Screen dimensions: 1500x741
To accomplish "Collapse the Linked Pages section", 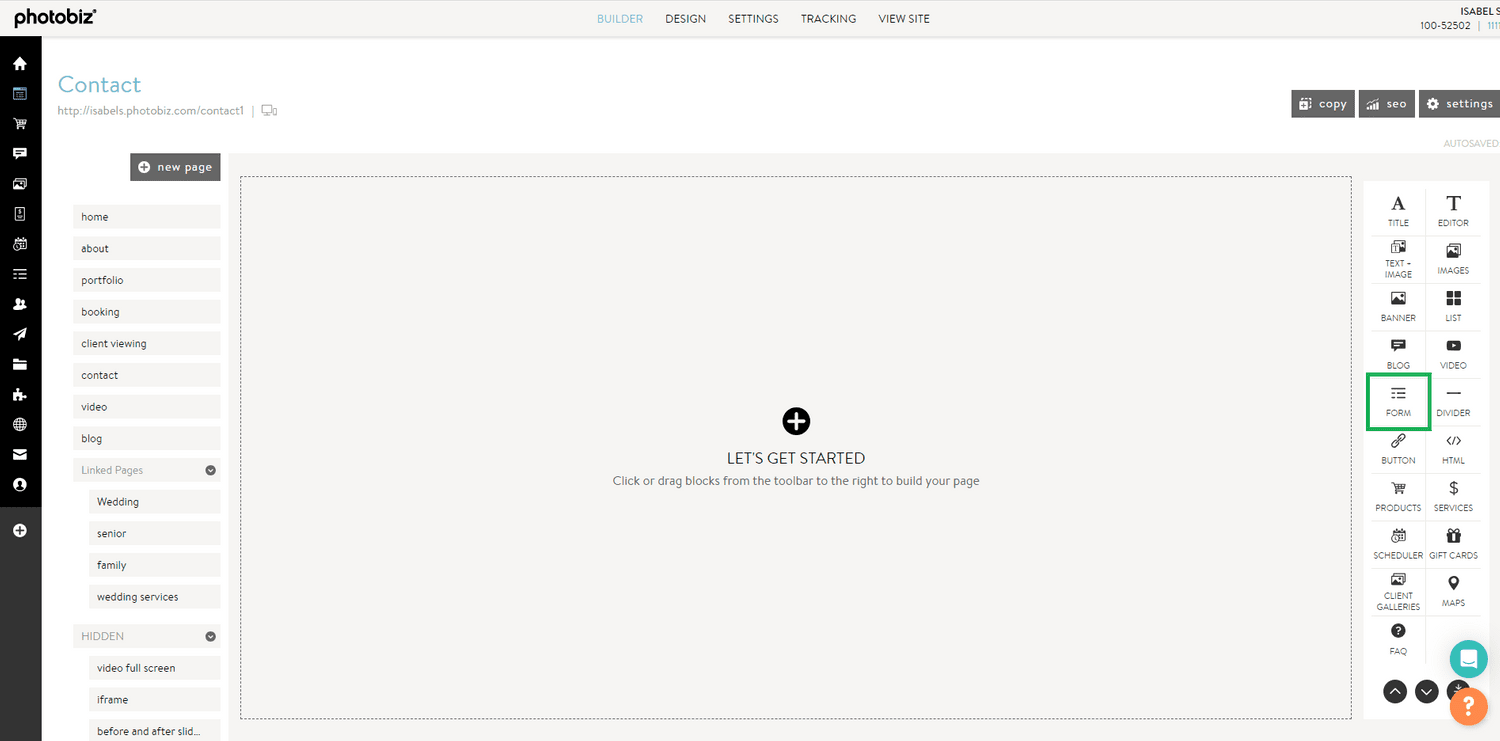I will coord(210,470).
